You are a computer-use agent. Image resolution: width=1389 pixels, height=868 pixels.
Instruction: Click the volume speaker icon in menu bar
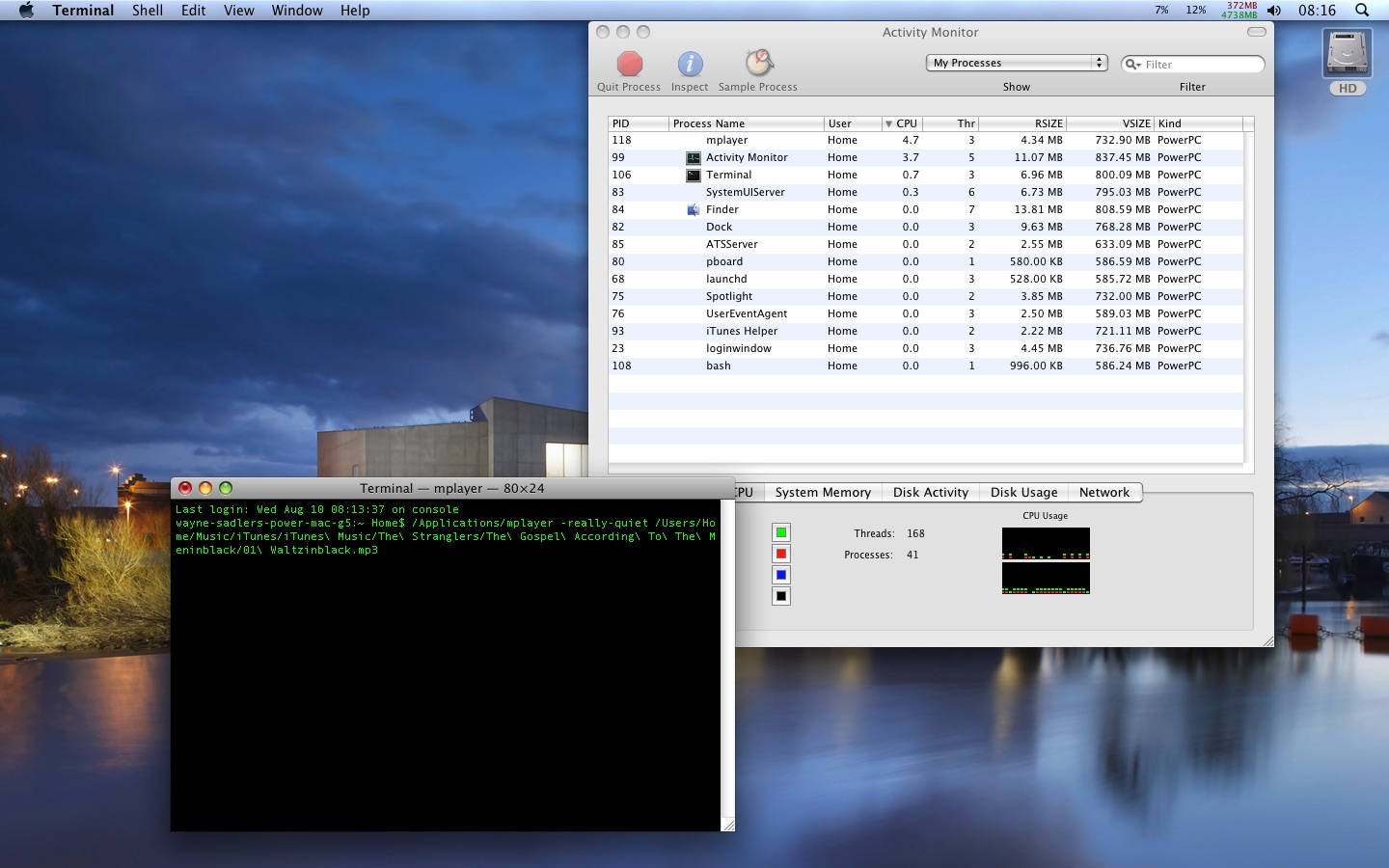[x=1274, y=11]
